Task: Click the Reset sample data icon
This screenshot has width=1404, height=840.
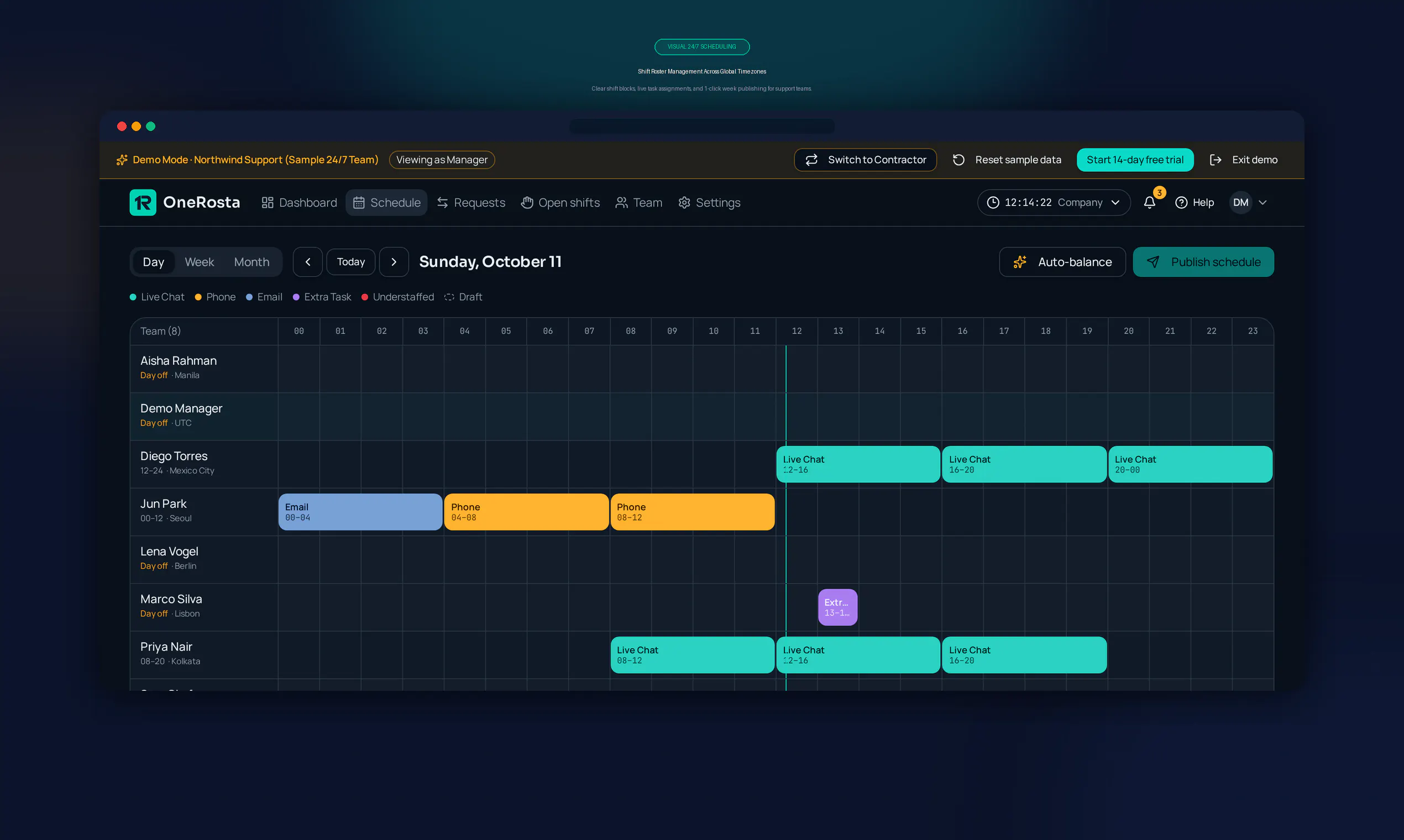Action: pos(958,160)
